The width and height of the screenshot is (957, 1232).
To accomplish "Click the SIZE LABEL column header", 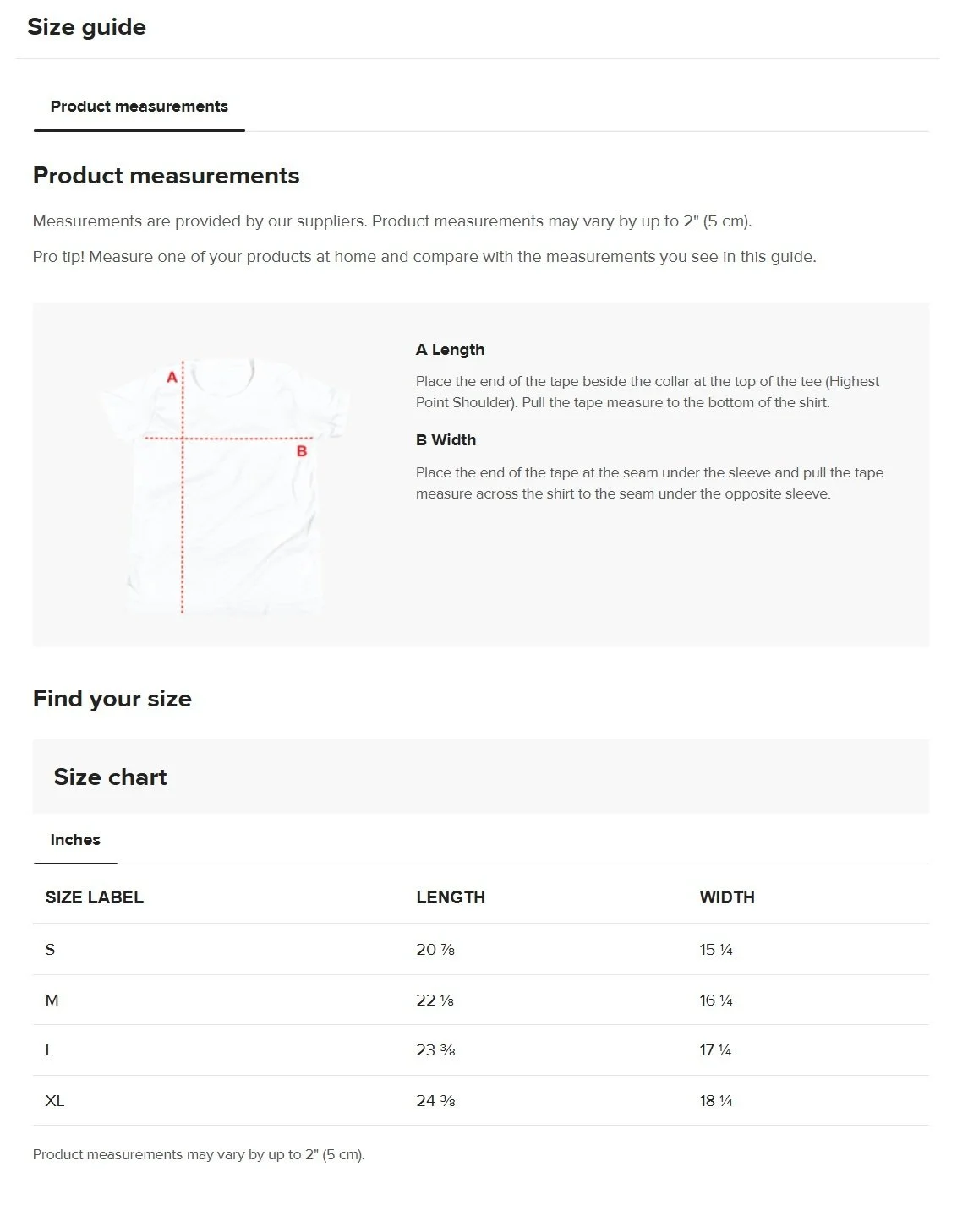I will [95, 897].
